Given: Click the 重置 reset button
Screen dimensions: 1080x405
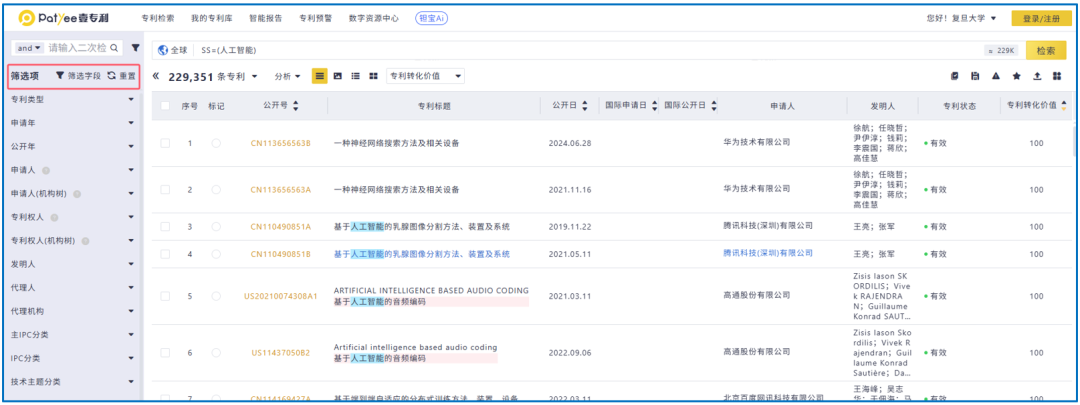Looking at the screenshot, I should pos(121,76).
